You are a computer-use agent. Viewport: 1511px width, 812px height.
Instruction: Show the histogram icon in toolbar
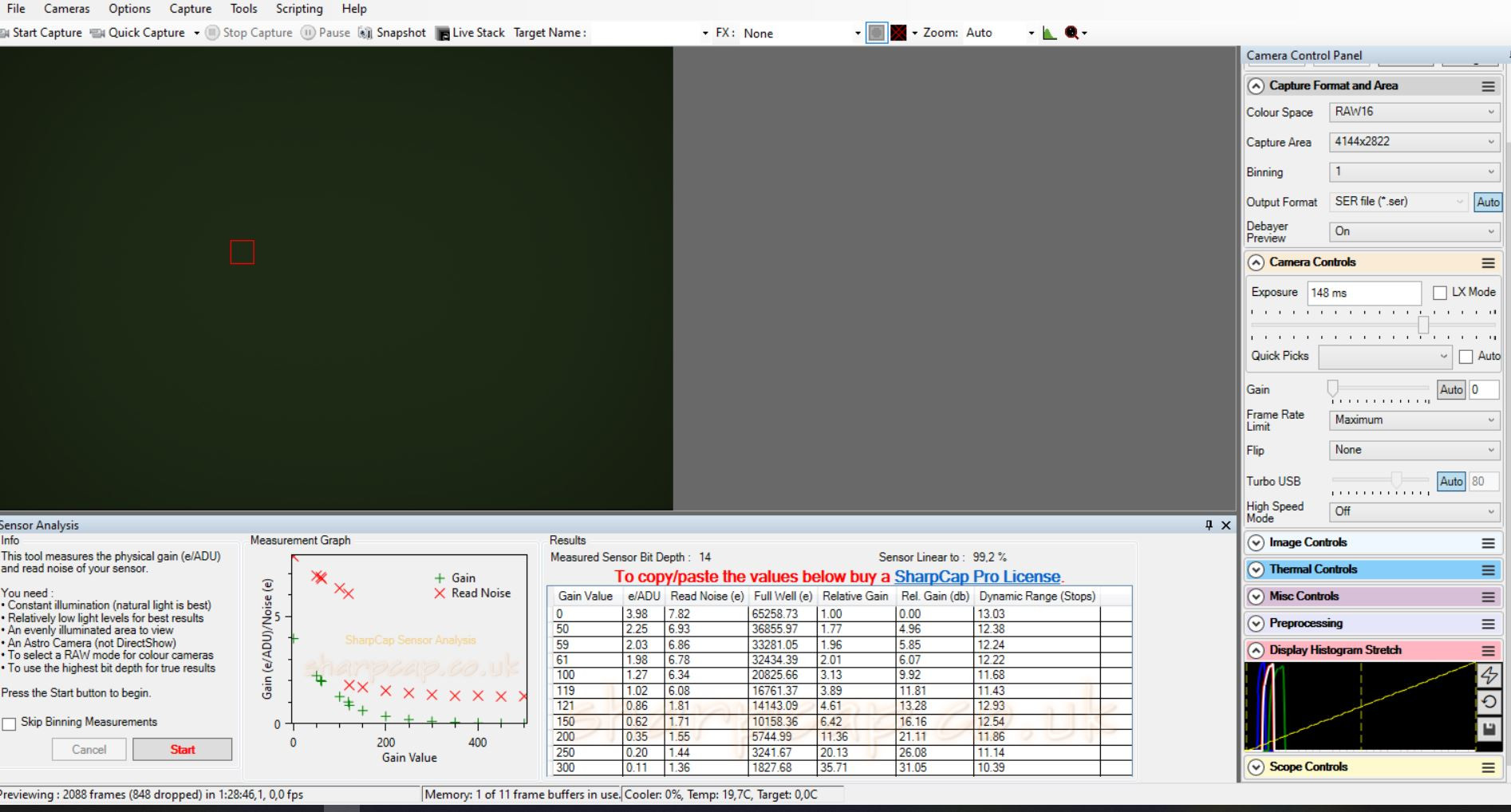pos(1049,33)
